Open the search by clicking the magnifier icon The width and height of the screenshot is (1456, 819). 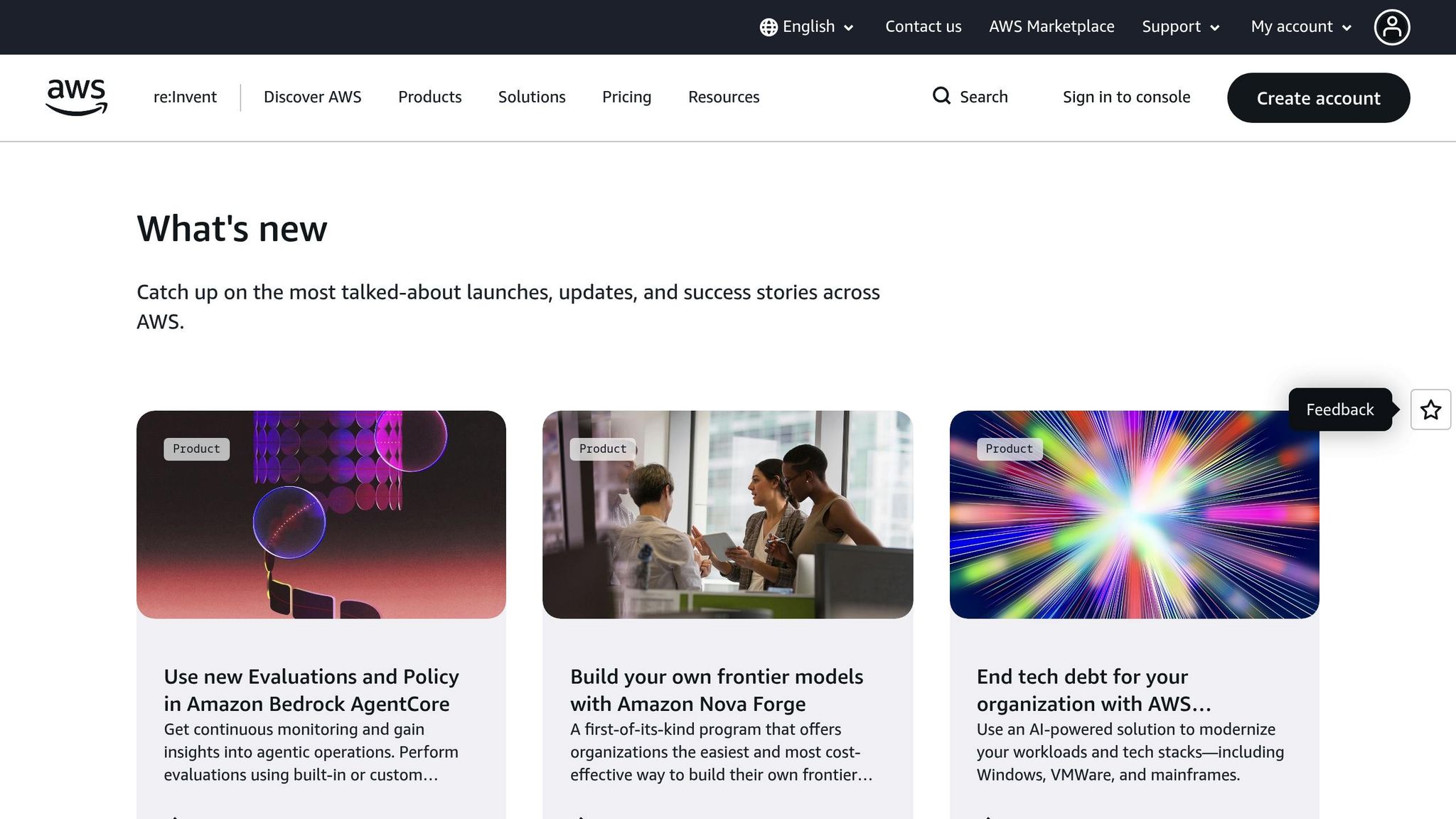941,96
